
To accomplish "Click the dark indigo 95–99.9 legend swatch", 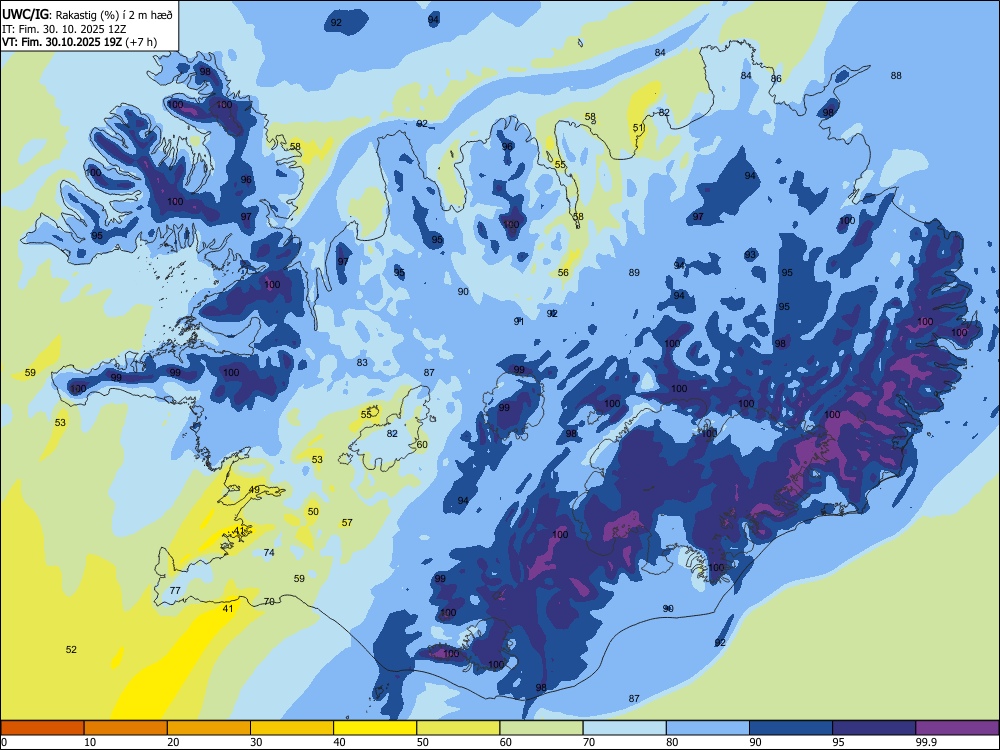I will click(x=874, y=728).
